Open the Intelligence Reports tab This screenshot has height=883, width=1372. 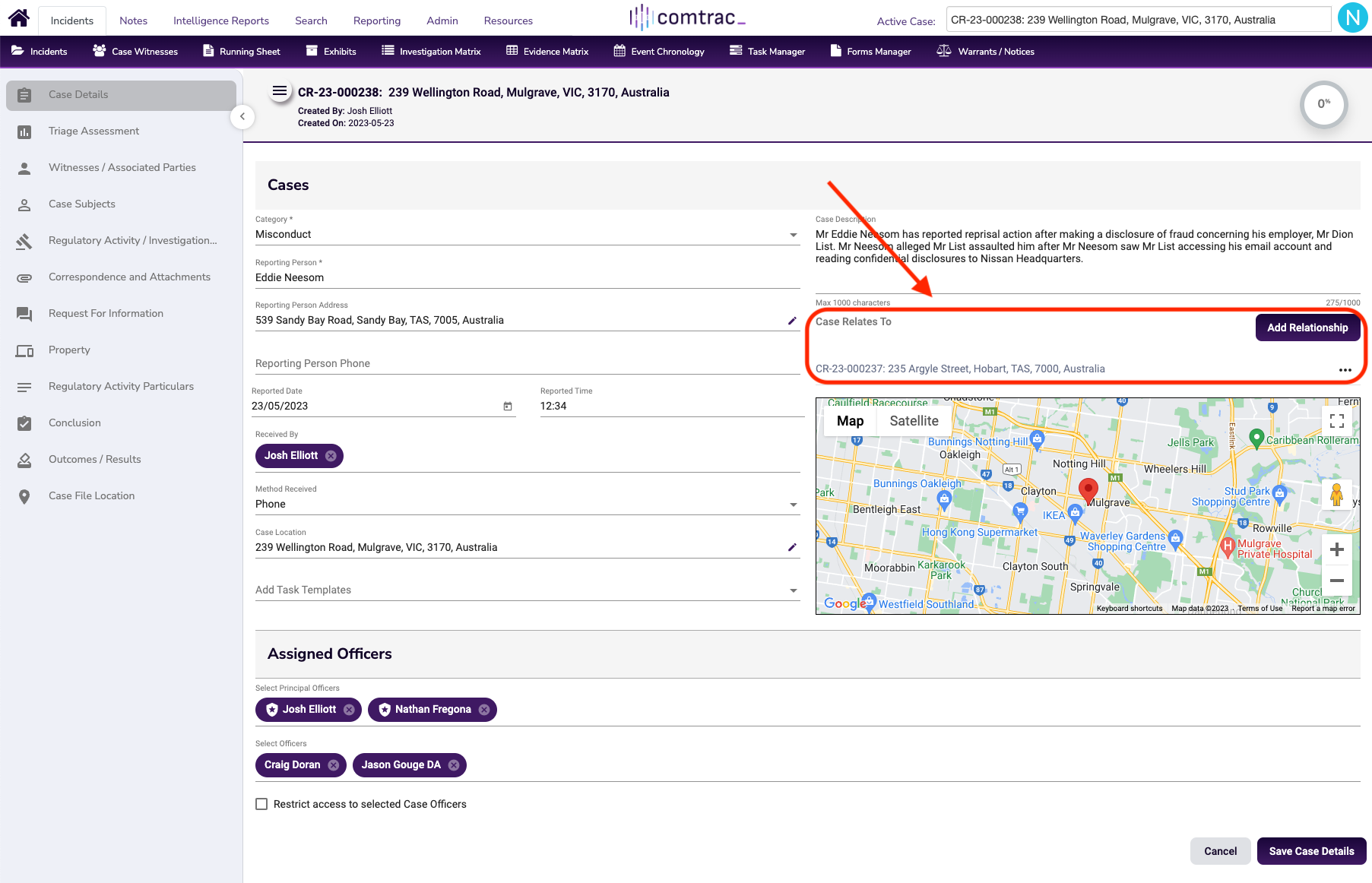[220, 21]
